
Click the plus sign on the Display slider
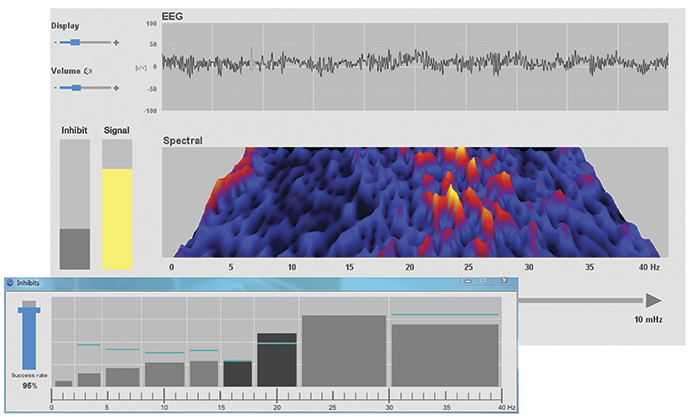116,42
